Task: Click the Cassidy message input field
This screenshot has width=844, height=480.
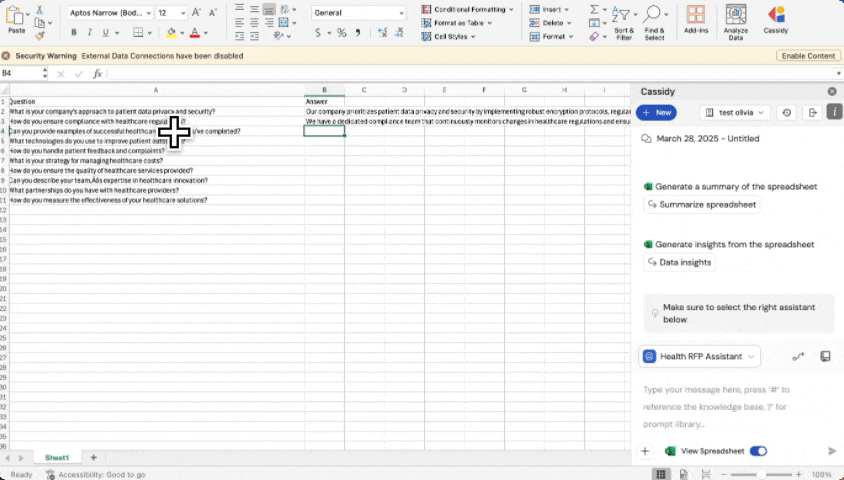Action: click(736, 407)
